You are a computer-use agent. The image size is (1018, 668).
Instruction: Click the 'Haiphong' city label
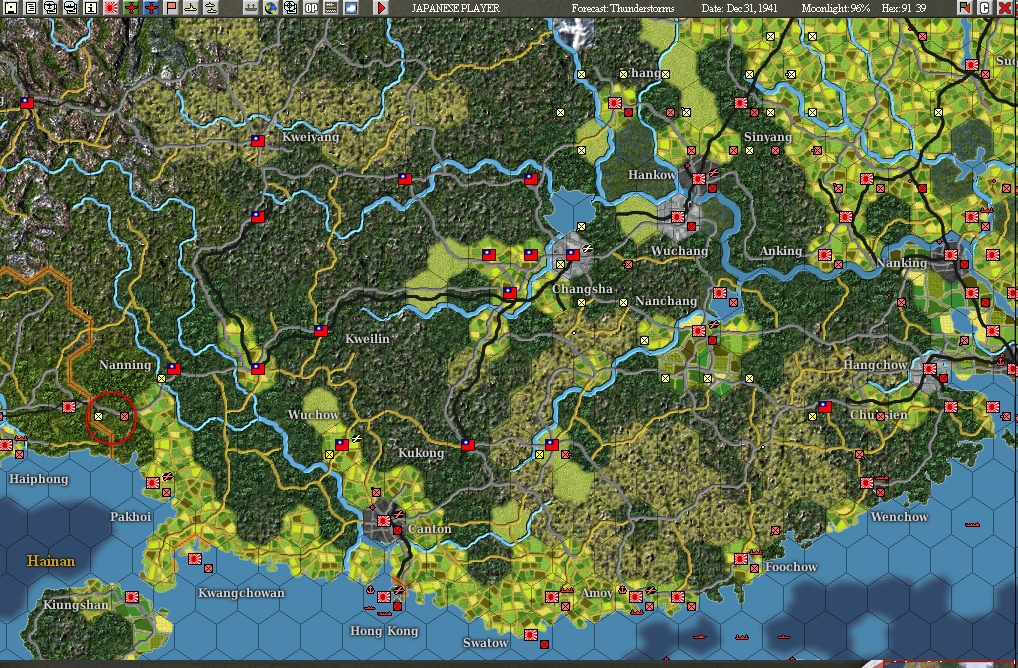(39, 479)
